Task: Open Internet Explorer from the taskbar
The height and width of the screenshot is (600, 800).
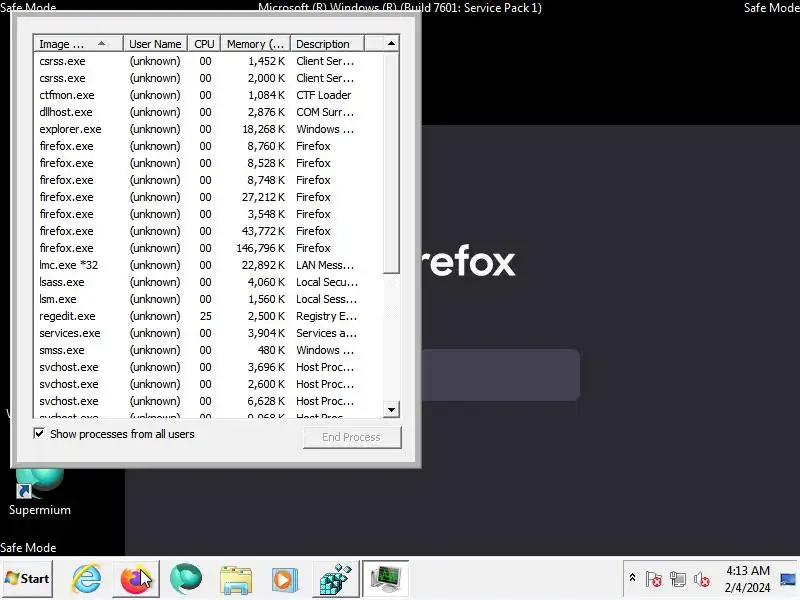Action: coord(86,579)
